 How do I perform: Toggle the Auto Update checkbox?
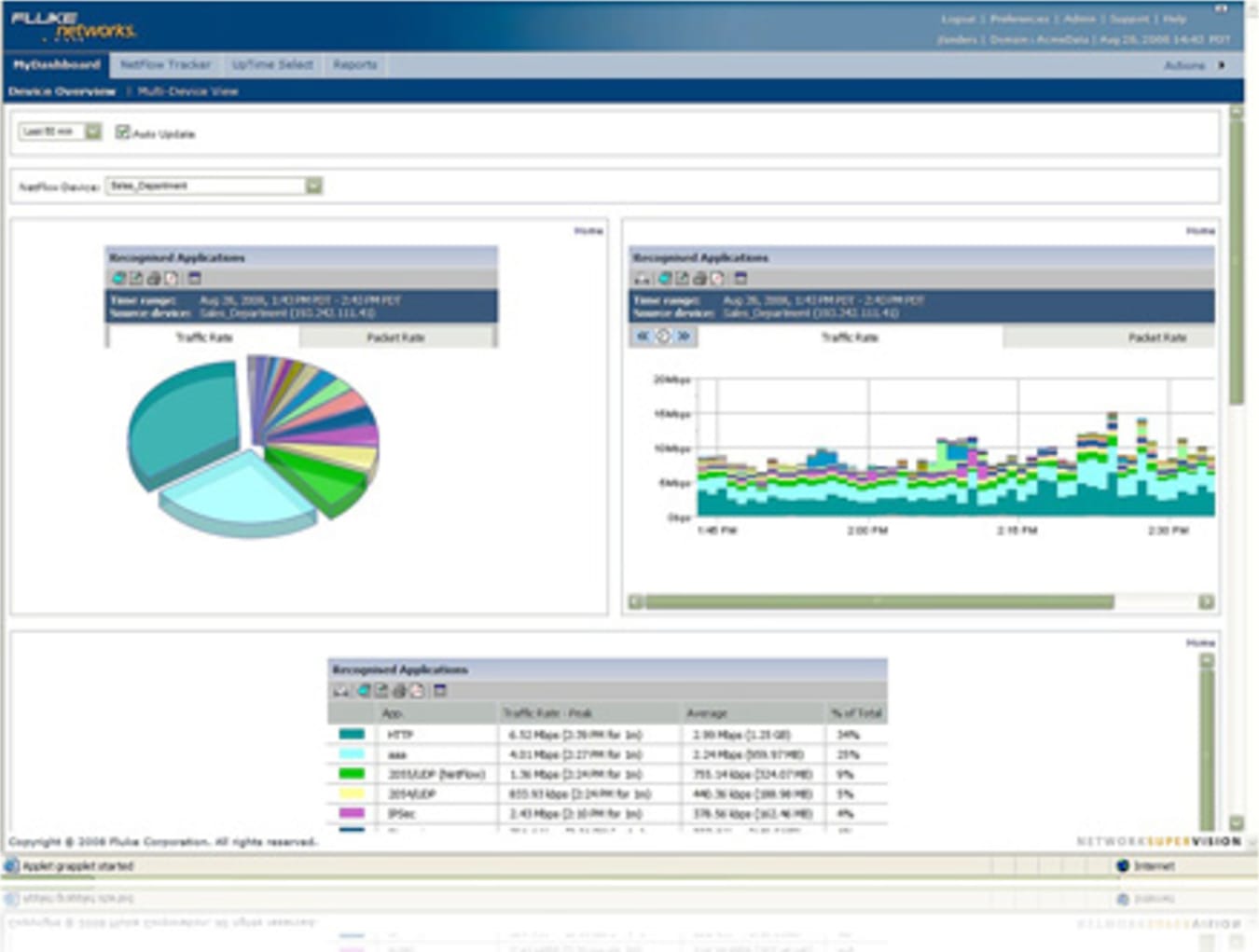point(122,133)
